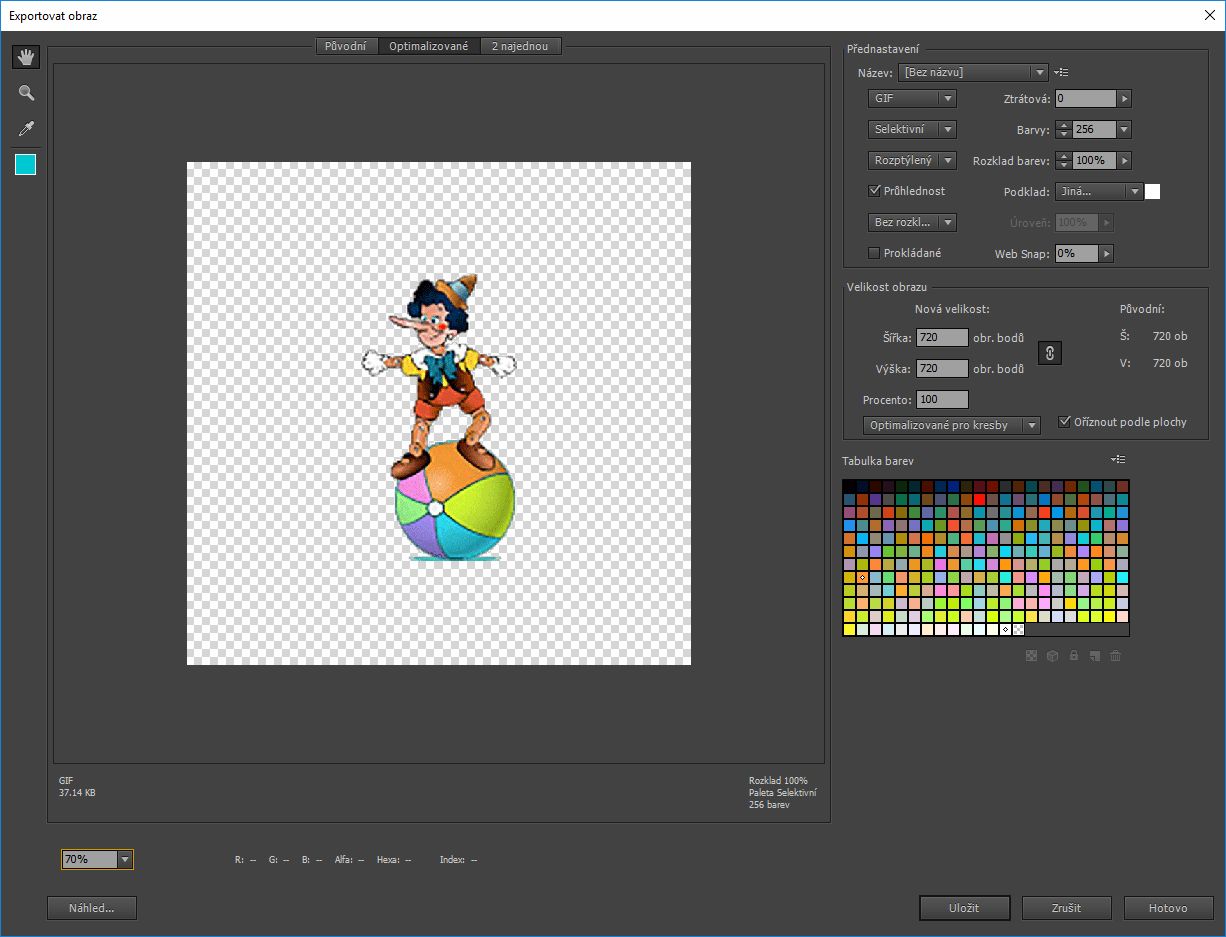Select the Eyedropper tool

pos(26,129)
